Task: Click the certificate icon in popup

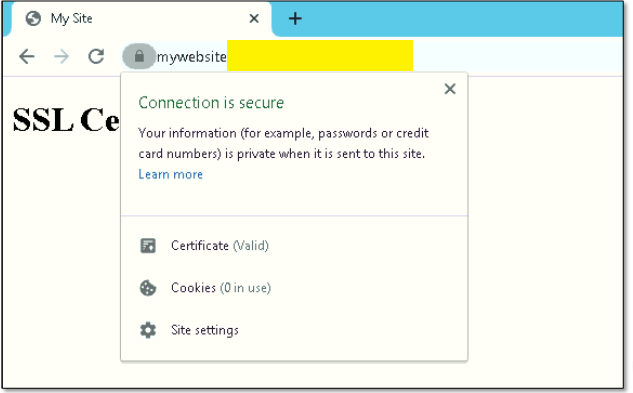Action: click(148, 246)
